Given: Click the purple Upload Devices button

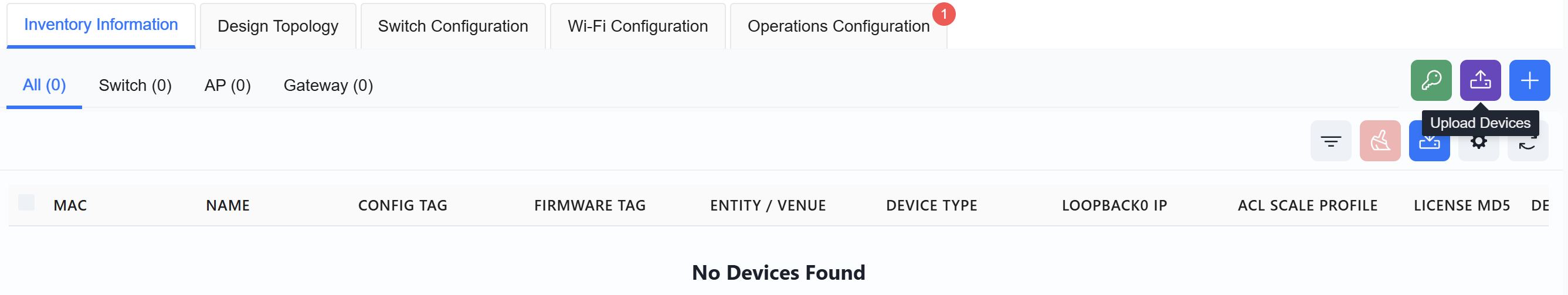Looking at the screenshot, I should (x=1479, y=80).
